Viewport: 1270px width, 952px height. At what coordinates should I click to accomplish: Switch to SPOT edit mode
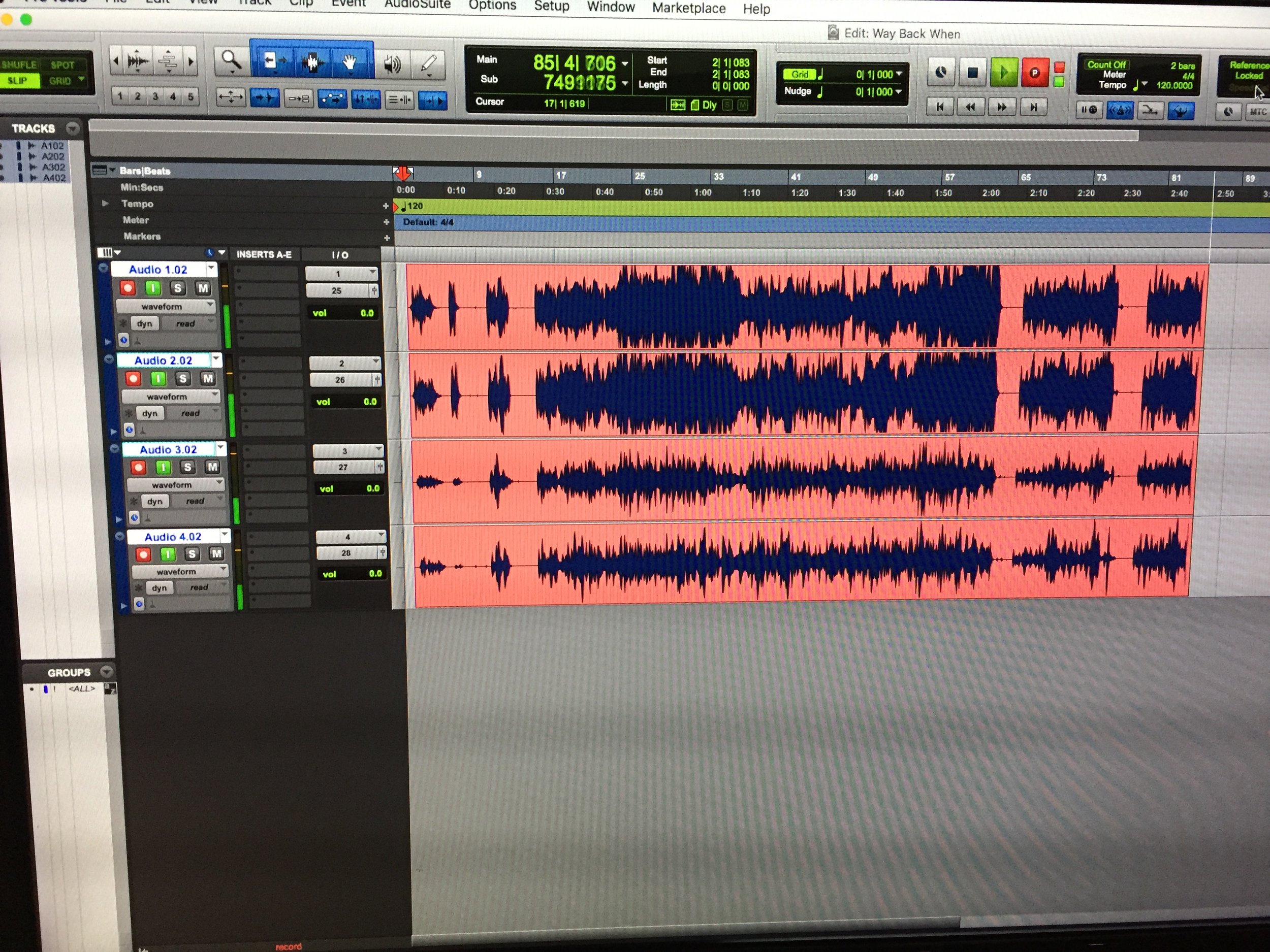(62, 65)
